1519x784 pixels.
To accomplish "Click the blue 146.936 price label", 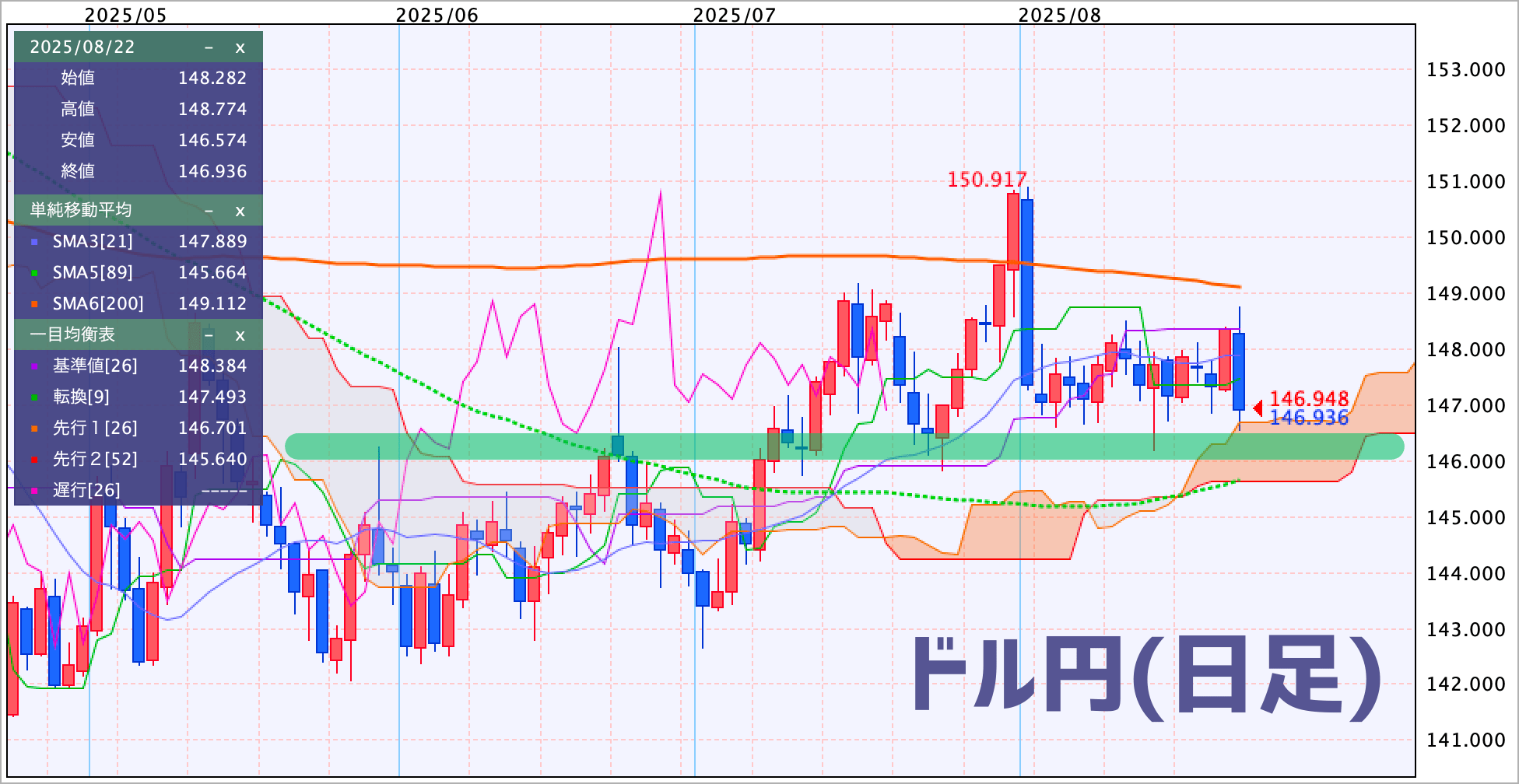I will [1309, 418].
